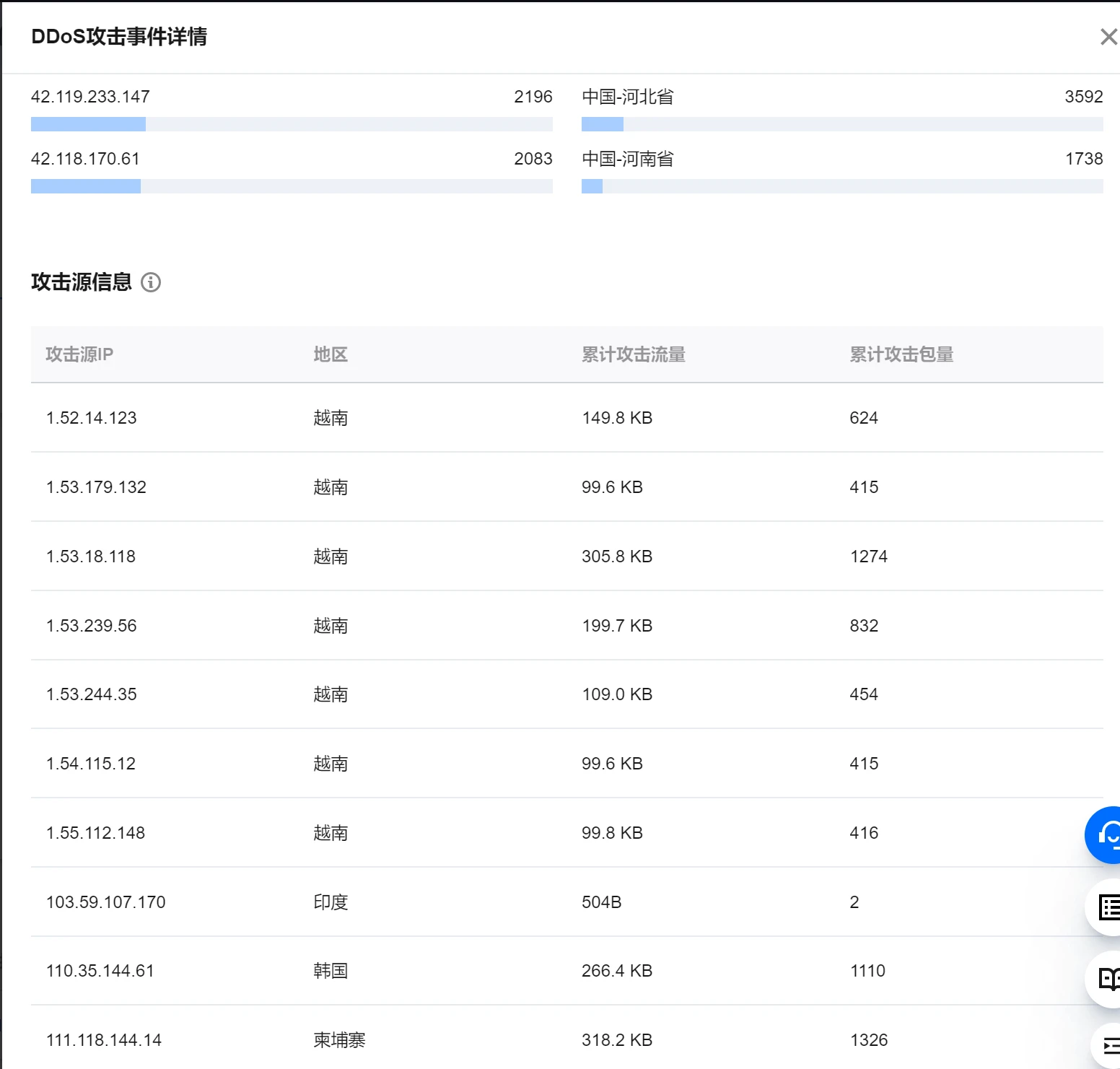Click the 累计攻击流量 column header
The width and height of the screenshot is (1120, 1069).
coord(633,354)
